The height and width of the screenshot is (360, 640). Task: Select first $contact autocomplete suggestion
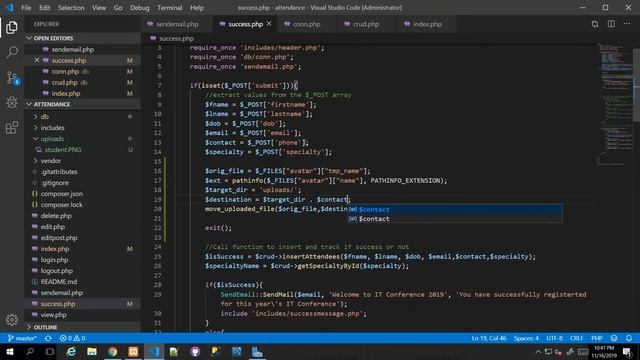point(455,209)
